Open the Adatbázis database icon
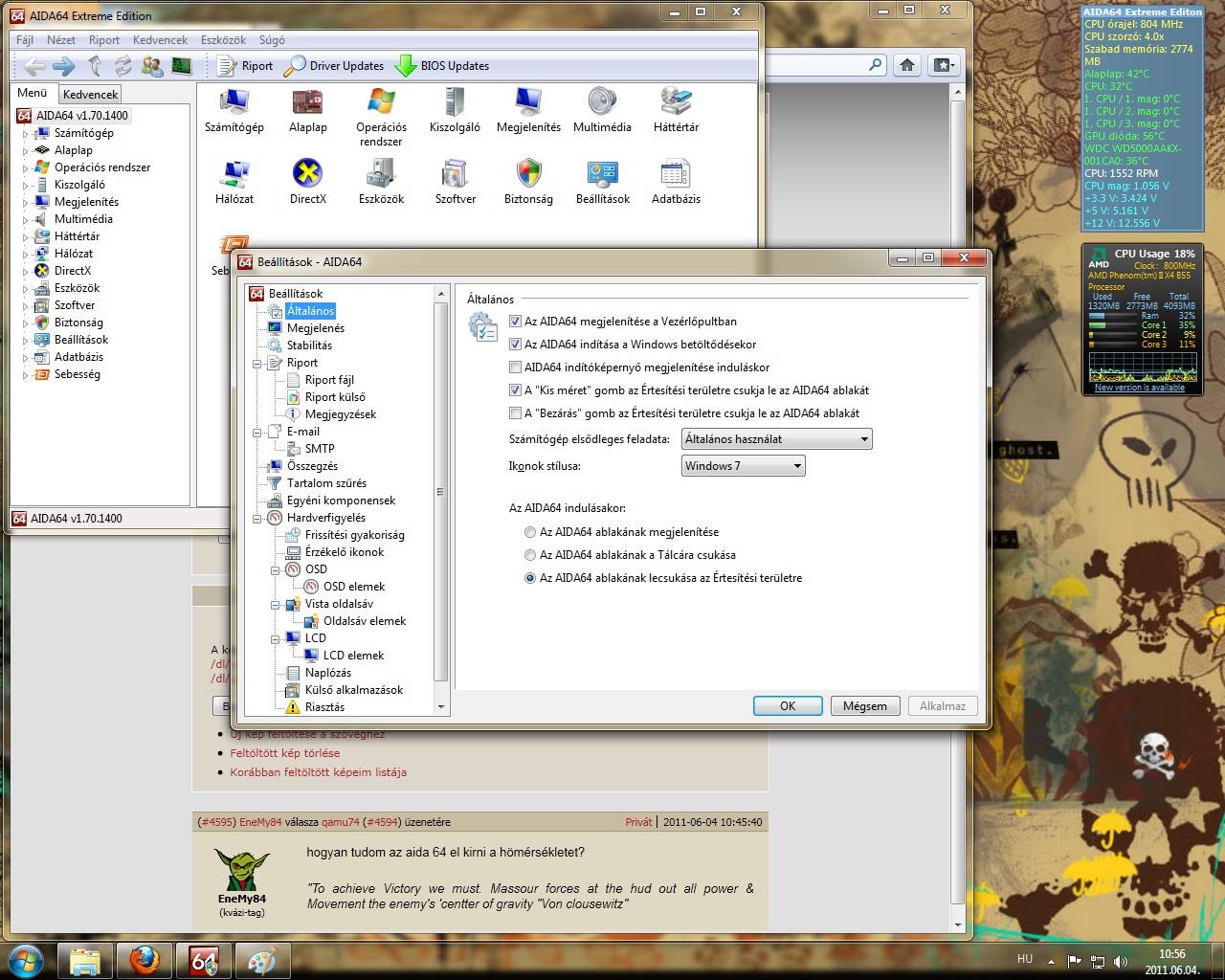This screenshot has width=1225, height=980. [676, 184]
